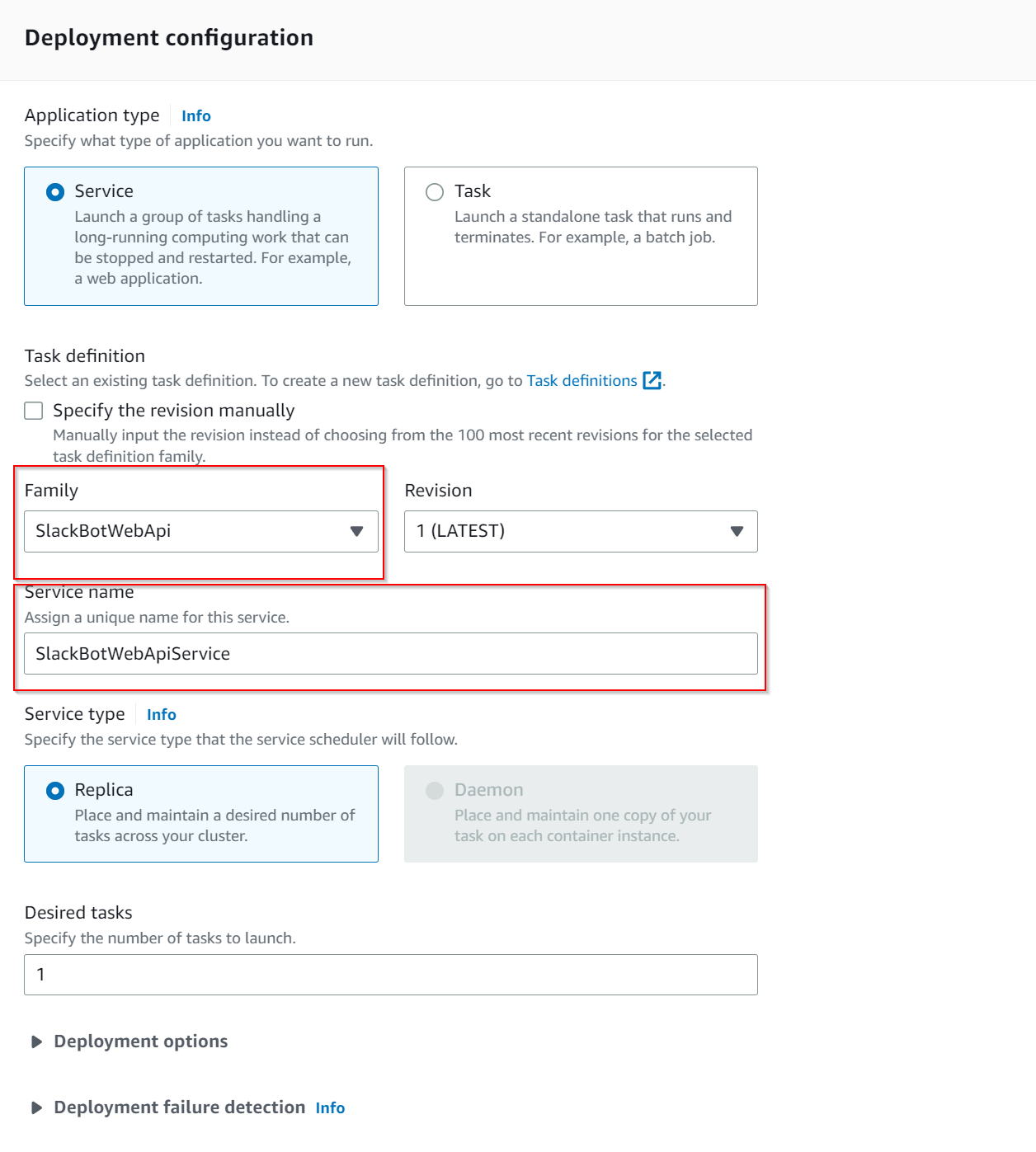Click the Desired tasks number field
Viewport: 1036px width, 1152px height.
[391, 974]
